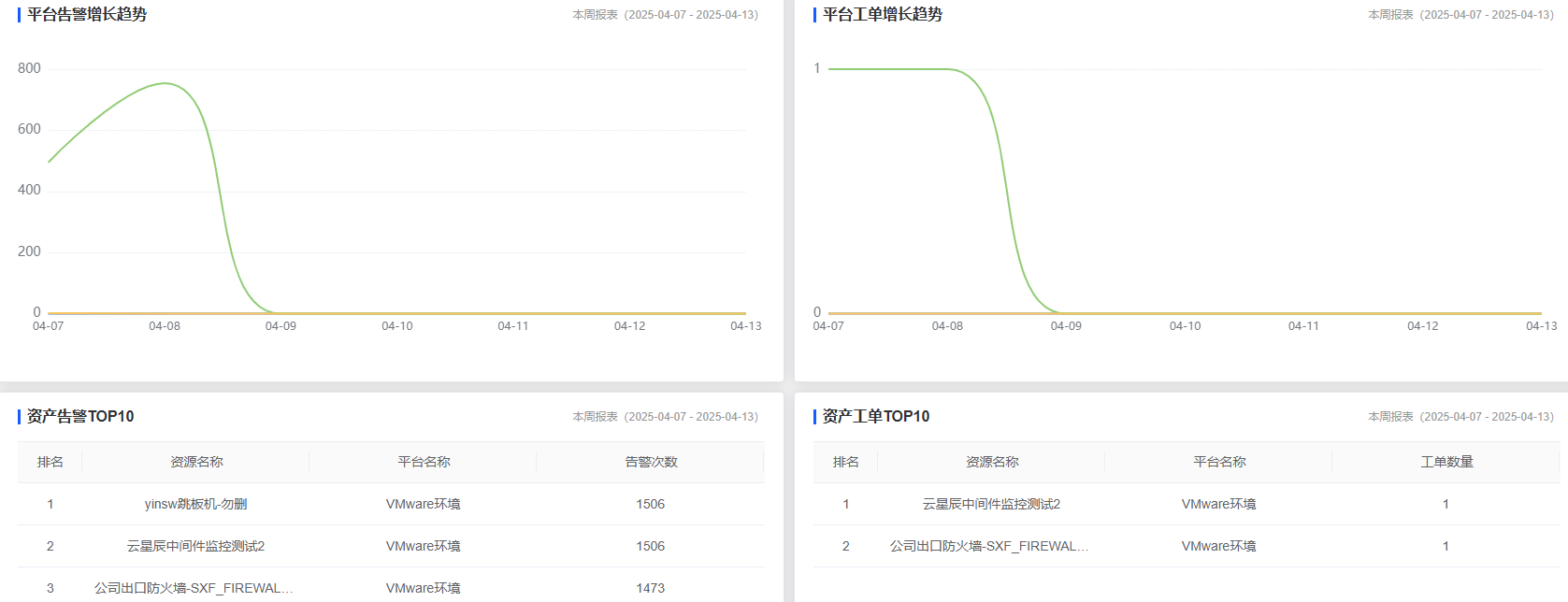
Task: Click alarm count 1473 value
Action: 651,588
